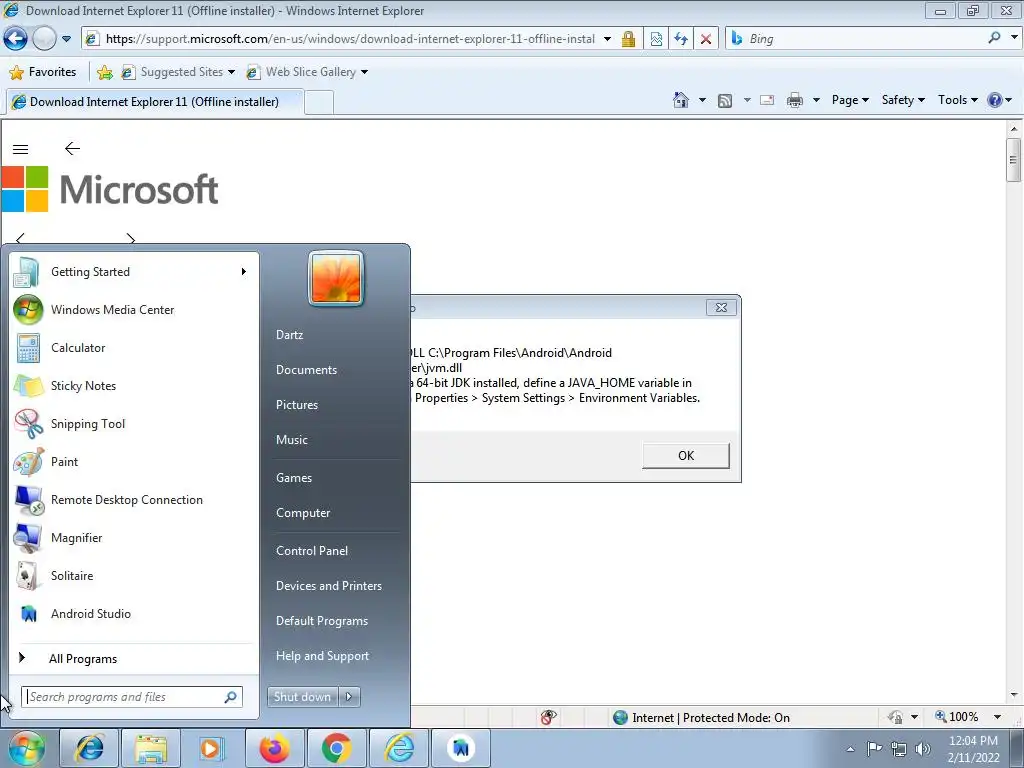The height and width of the screenshot is (768, 1024).
Task: Open Control Panel from Start menu
Action: [x=312, y=551]
